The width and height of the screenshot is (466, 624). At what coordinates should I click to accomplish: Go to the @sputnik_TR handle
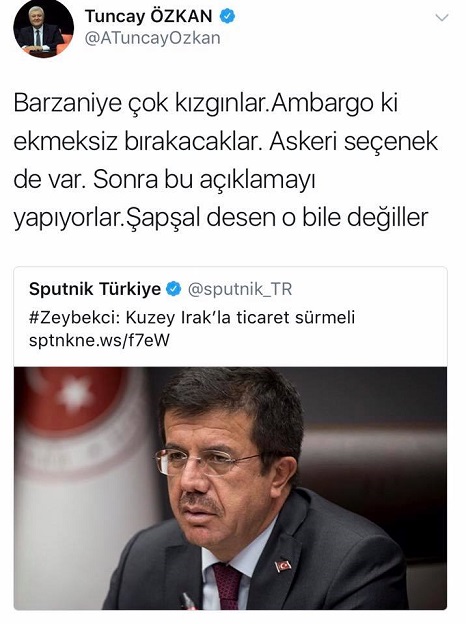tap(240, 289)
